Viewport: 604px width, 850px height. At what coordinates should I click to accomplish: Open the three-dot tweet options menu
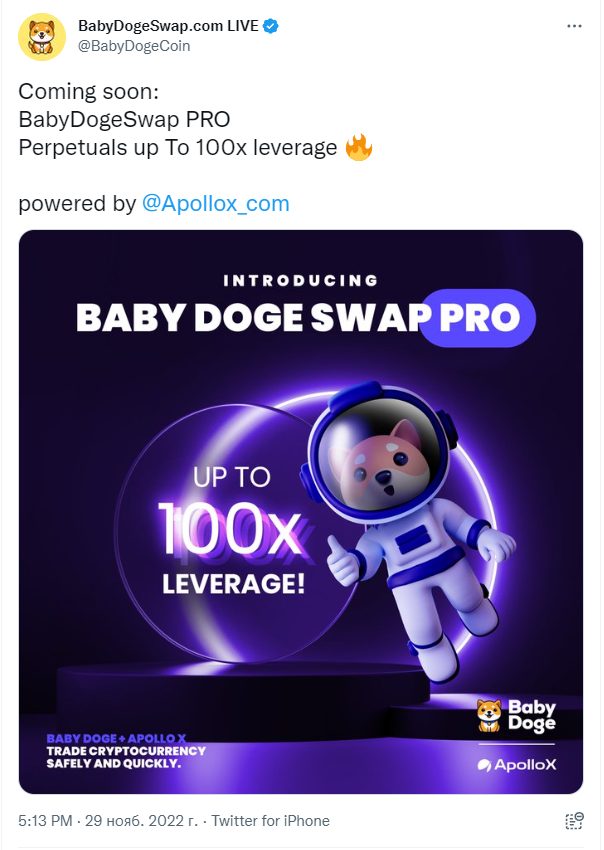pyautogui.click(x=574, y=26)
